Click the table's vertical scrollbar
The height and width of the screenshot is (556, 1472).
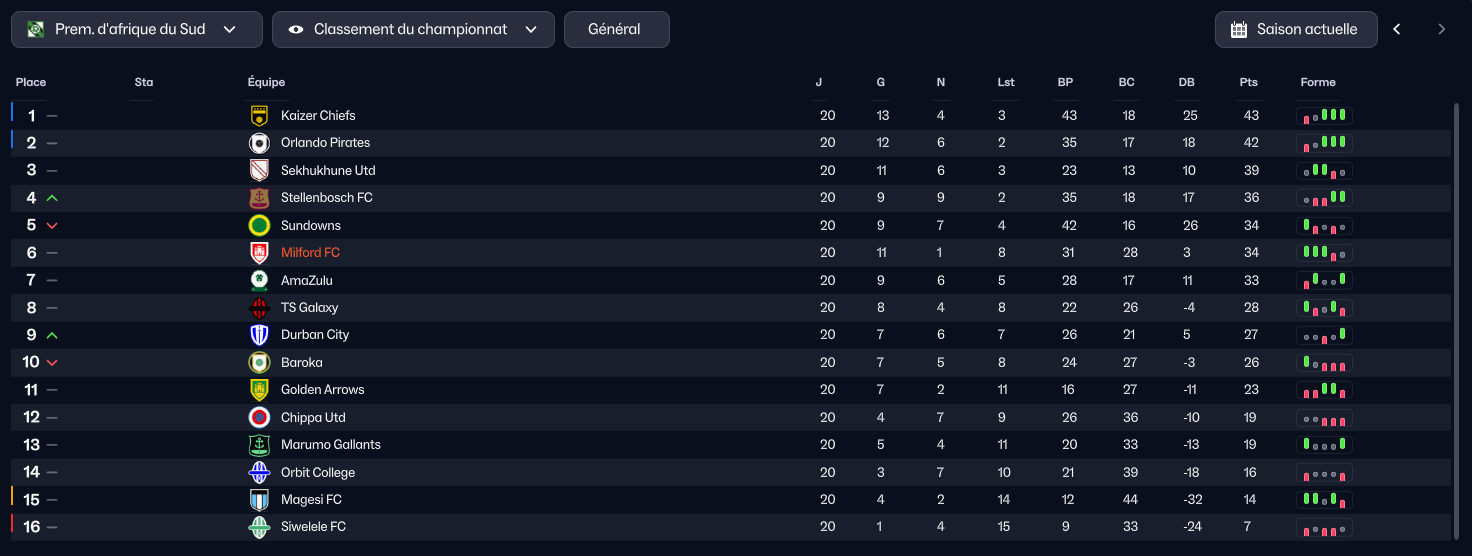click(x=1456, y=320)
